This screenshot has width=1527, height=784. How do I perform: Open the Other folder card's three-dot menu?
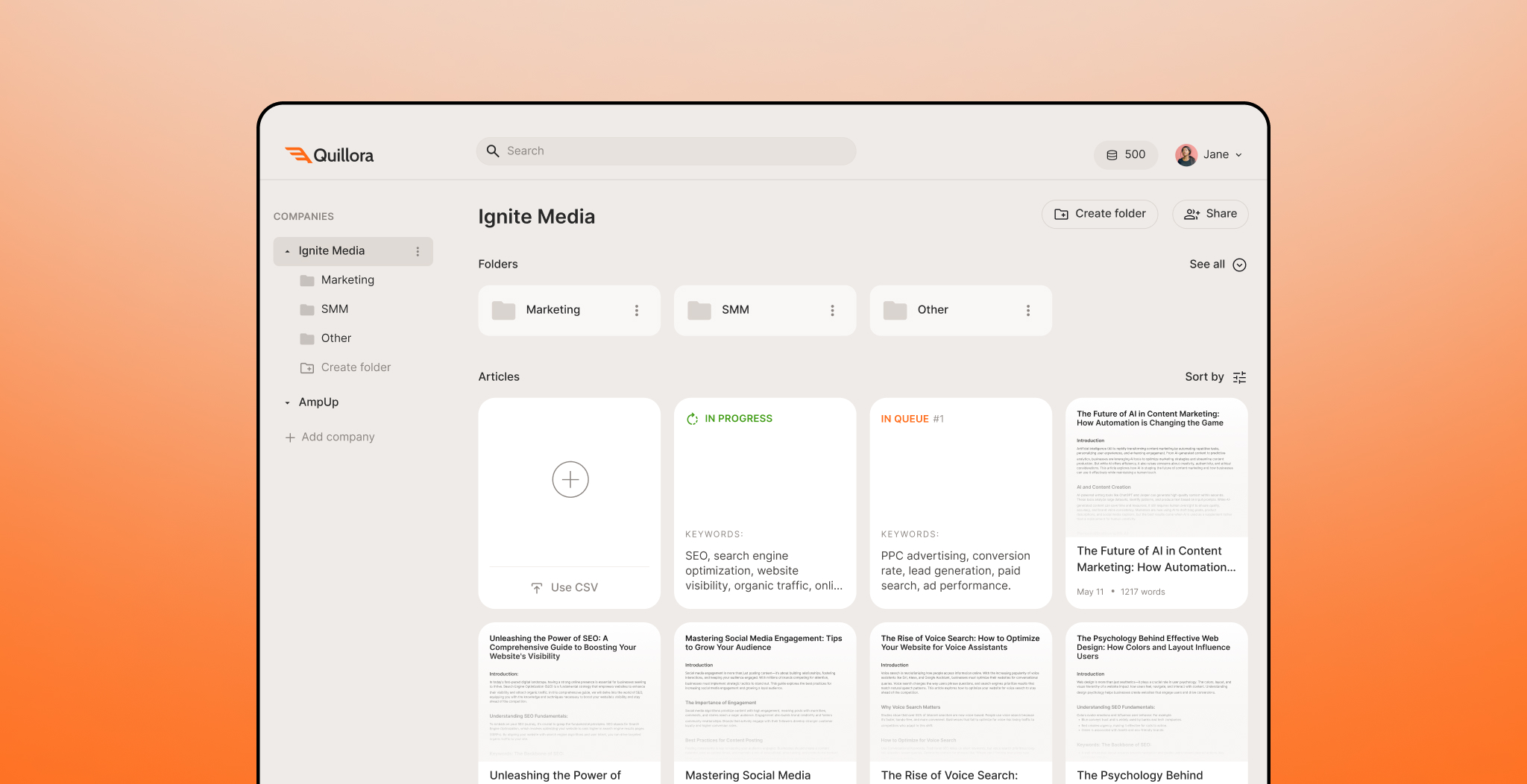point(1027,311)
